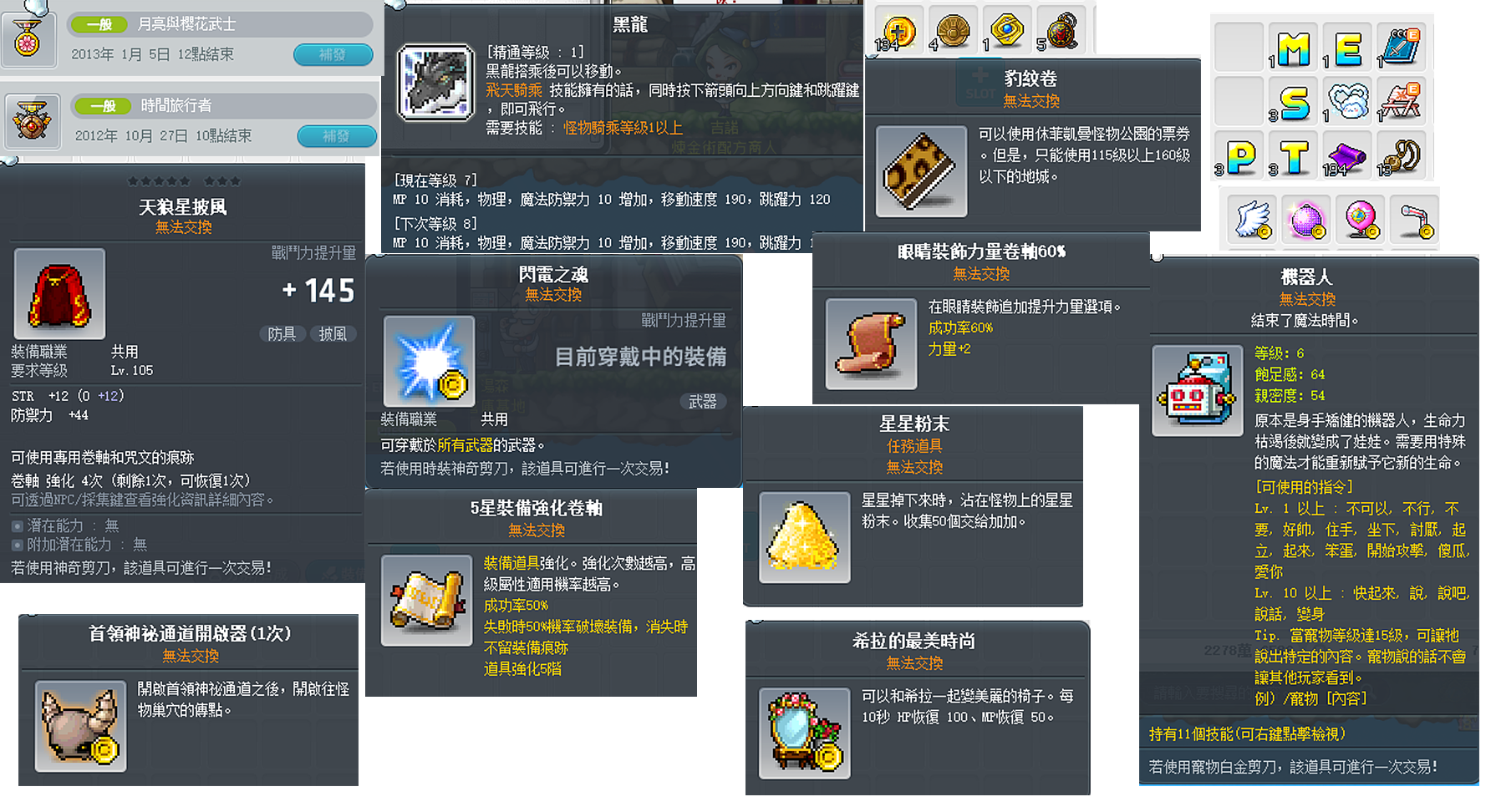Select the yellow letter P item
The width and height of the screenshot is (1491, 812).
1240,155
